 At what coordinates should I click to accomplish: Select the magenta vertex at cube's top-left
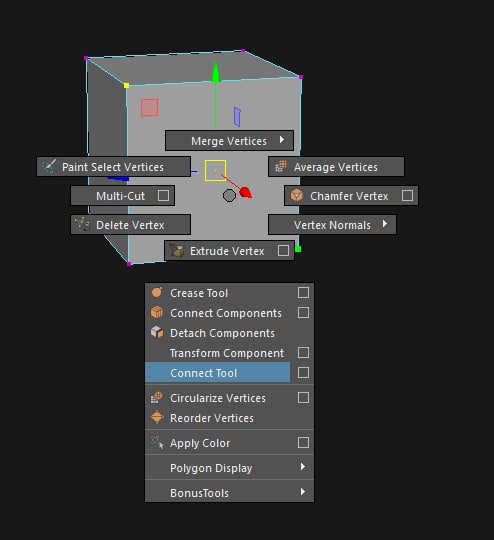86,58
